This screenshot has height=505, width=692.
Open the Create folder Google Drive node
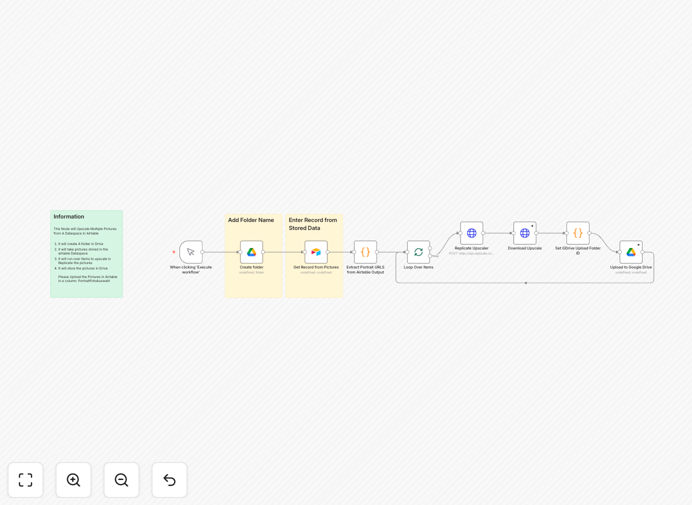(x=252, y=252)
